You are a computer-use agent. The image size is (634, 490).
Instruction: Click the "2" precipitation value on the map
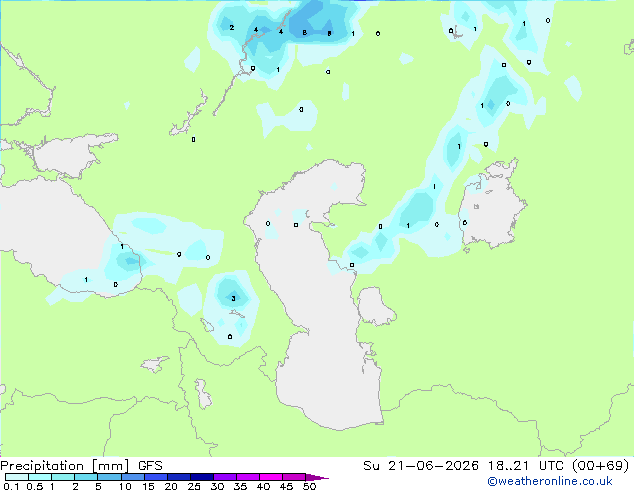click(232, 27)
